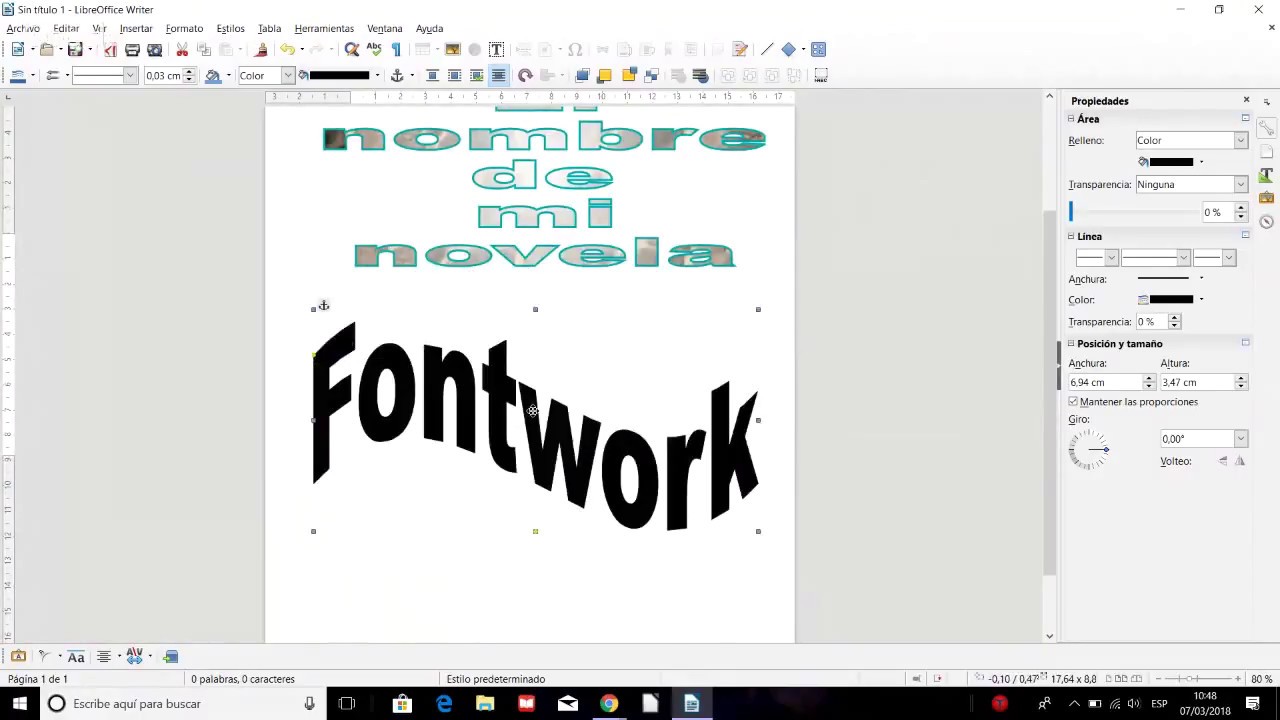Collapse the Área section
Image resolution: width=1280 pixels, height=720 pixels.
[1071, 119]
